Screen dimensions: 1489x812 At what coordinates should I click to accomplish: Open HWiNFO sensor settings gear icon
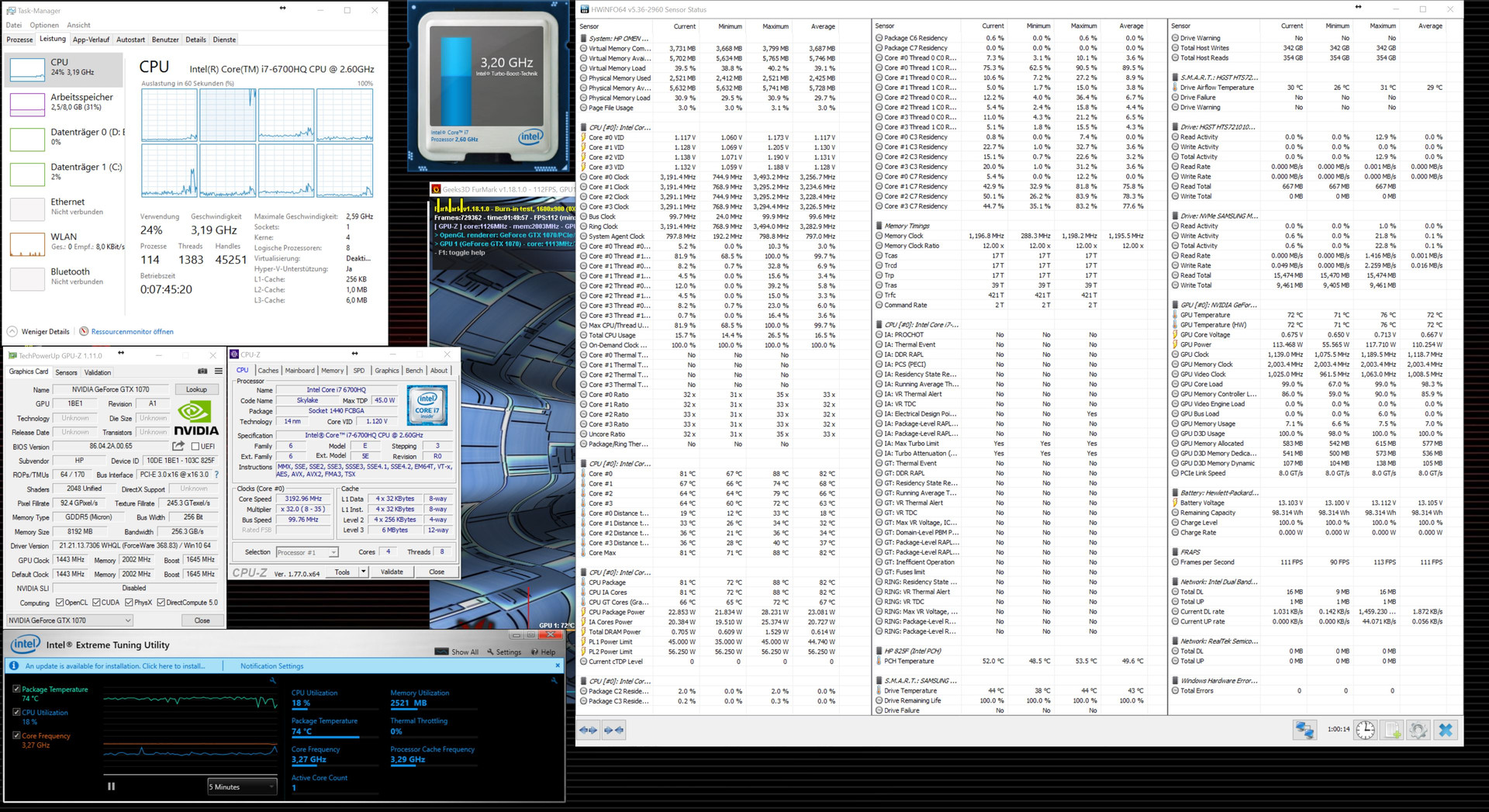click(x=1418, y=730)
